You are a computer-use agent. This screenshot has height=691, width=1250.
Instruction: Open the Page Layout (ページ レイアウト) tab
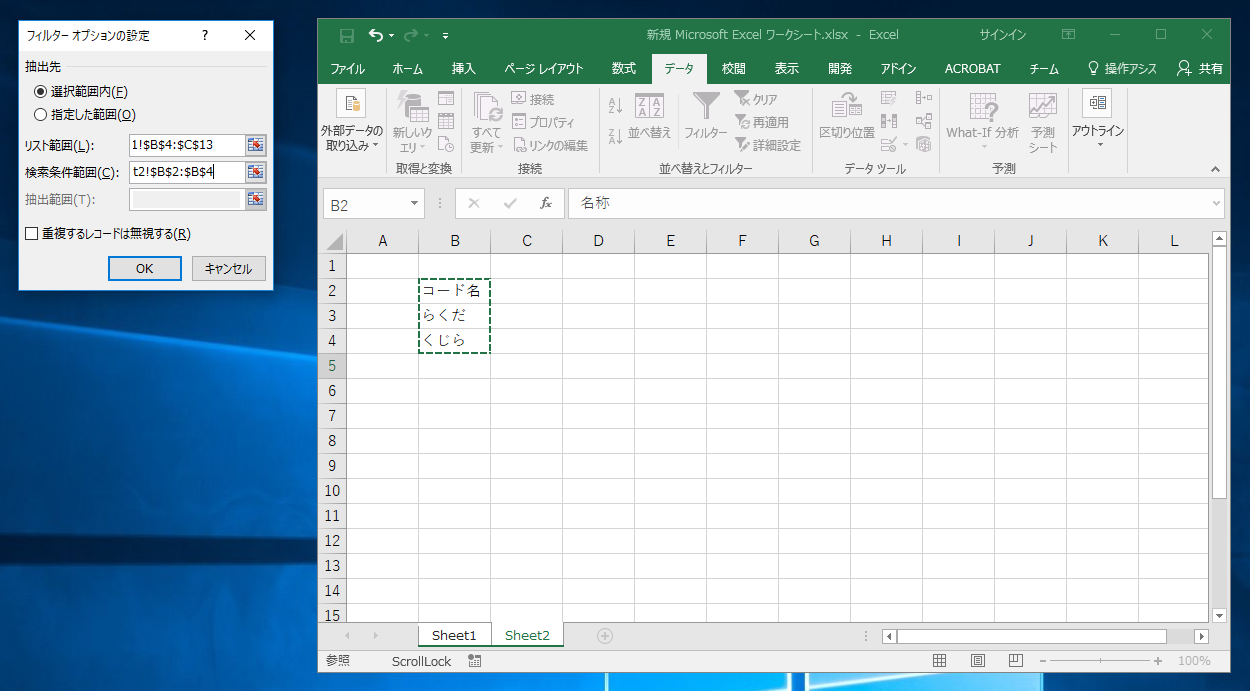pos(543,69)
